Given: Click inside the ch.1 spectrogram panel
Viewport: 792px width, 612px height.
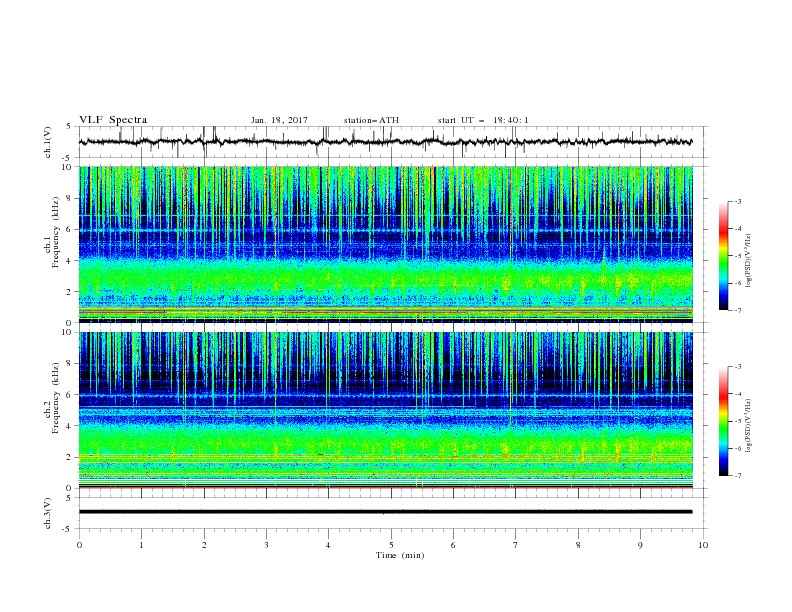Looking at the screenshot, I should click(x=385, y=244).
